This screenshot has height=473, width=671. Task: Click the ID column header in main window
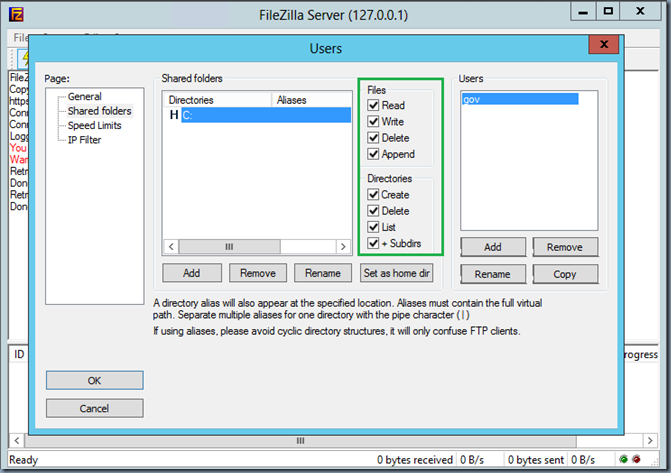(x=19, y=354)
